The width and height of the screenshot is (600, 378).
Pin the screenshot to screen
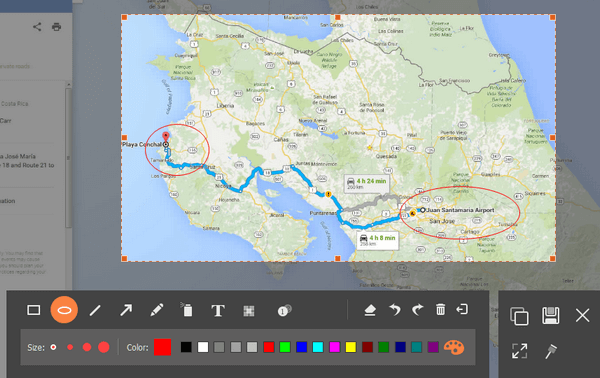click(x=551, y=351)
